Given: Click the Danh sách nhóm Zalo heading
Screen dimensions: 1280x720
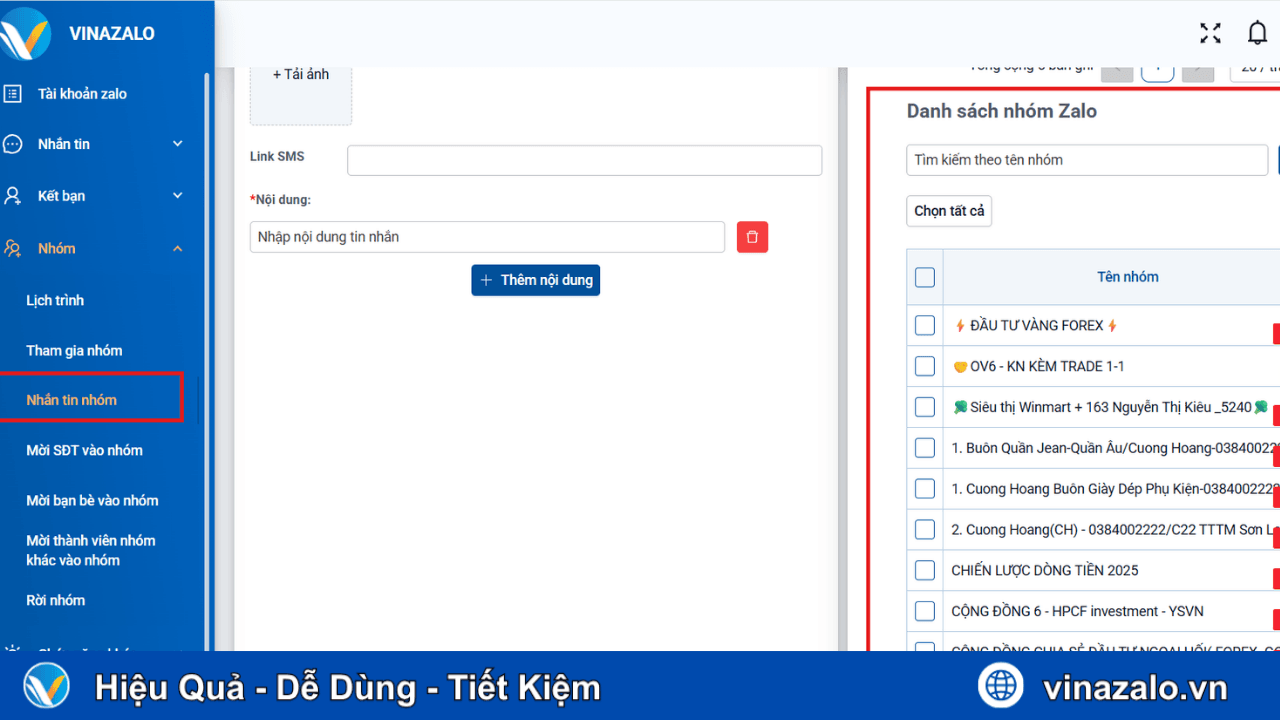Looking at the screenshot, I should (x=1001, y=111).
